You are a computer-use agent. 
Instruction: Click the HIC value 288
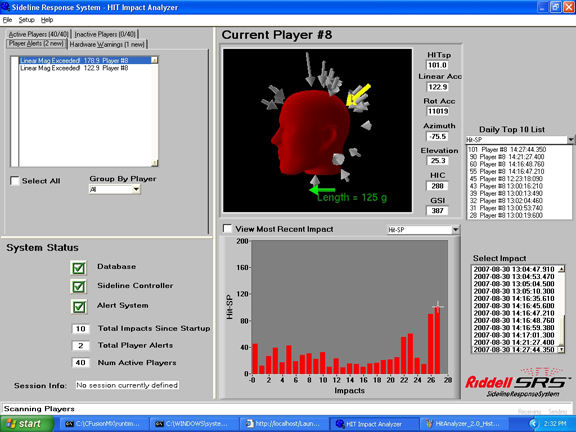(x=437, y=186)
